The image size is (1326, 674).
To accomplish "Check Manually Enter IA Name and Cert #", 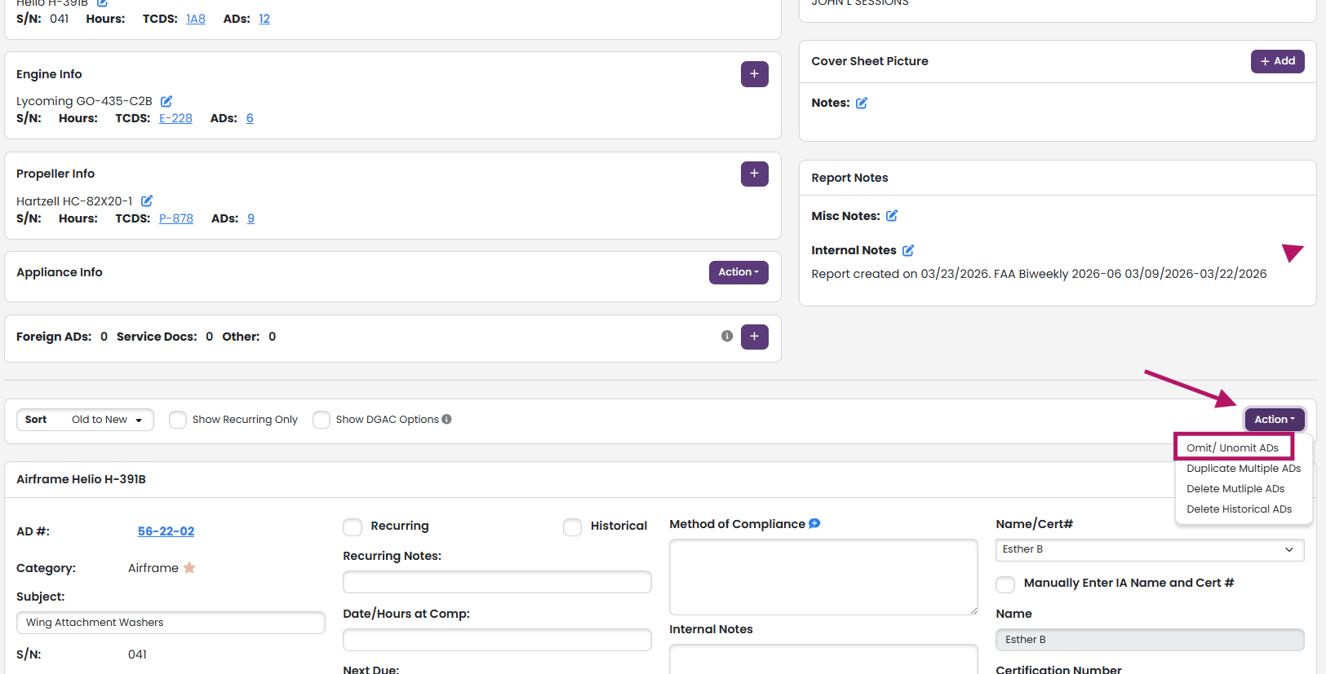I will (1005, 584).
